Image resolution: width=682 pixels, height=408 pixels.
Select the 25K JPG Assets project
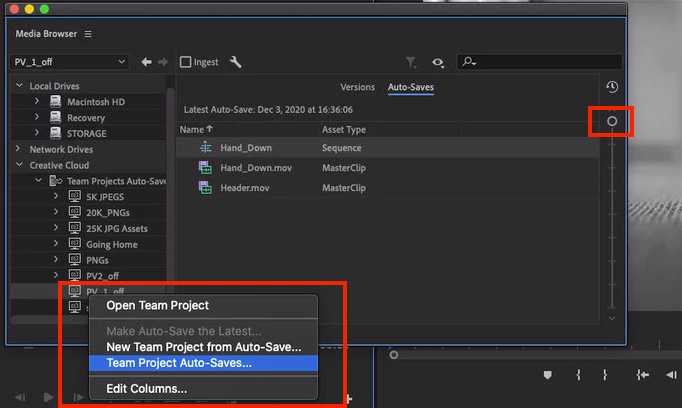click(x=117, y=229)
